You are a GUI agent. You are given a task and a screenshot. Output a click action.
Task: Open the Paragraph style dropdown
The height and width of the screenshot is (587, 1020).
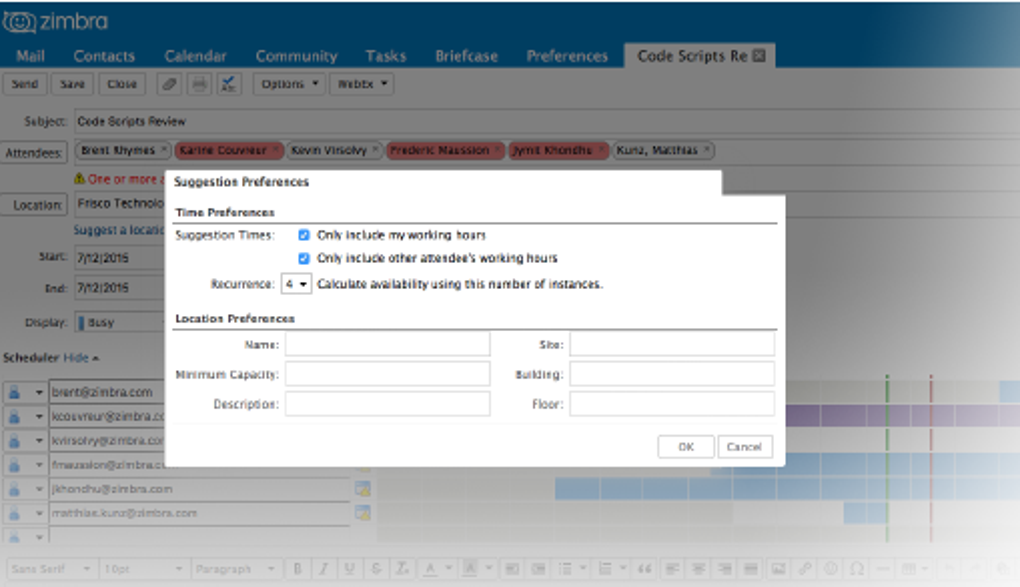(235, 569)
